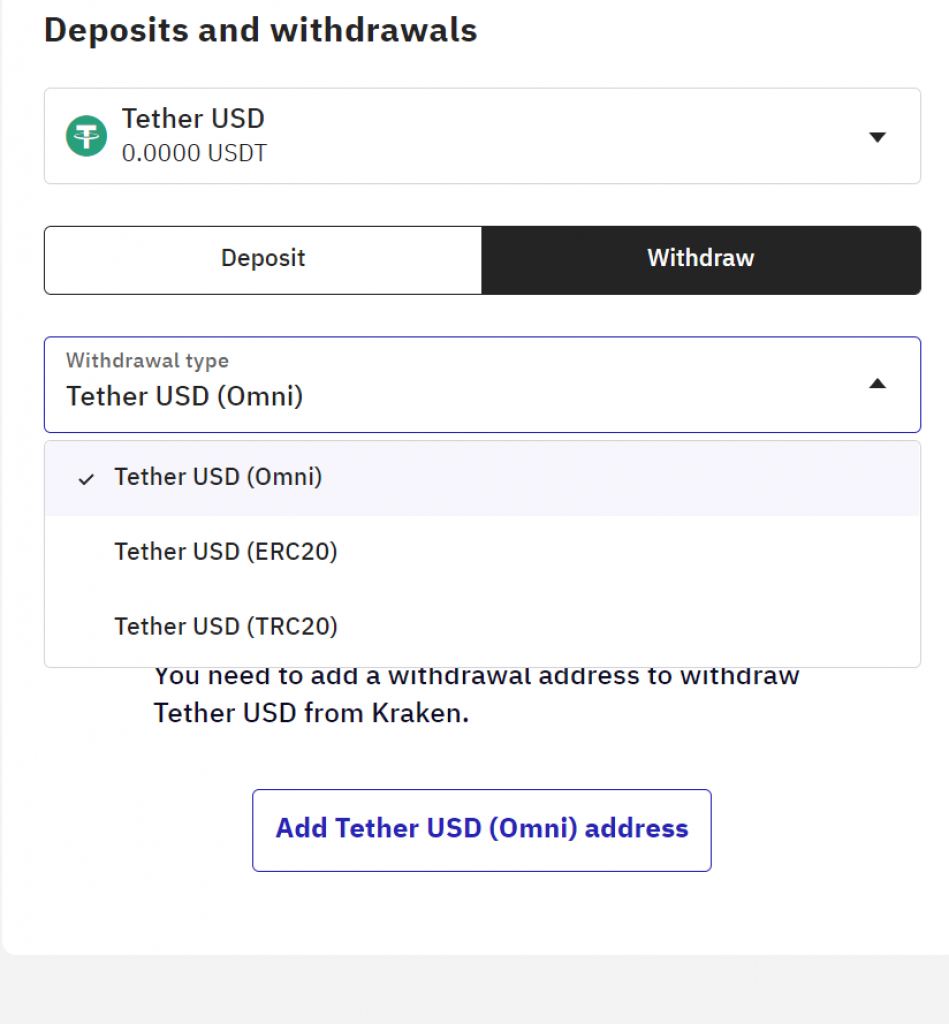Choose Tether USD (ERC20) option
The width and height of the screenshot is (949, 1024).
tap(482, 552)
